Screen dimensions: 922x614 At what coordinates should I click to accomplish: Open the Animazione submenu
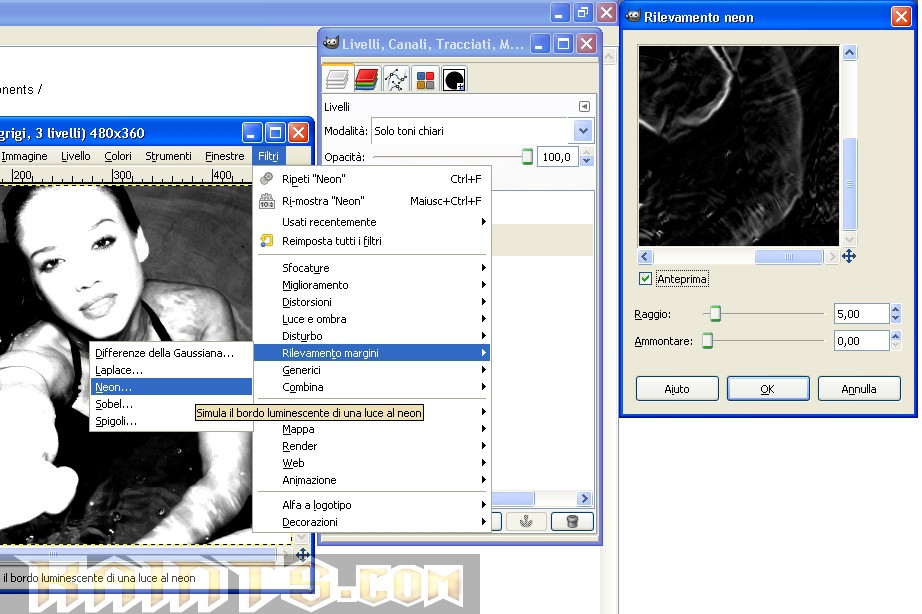(372, 480)
